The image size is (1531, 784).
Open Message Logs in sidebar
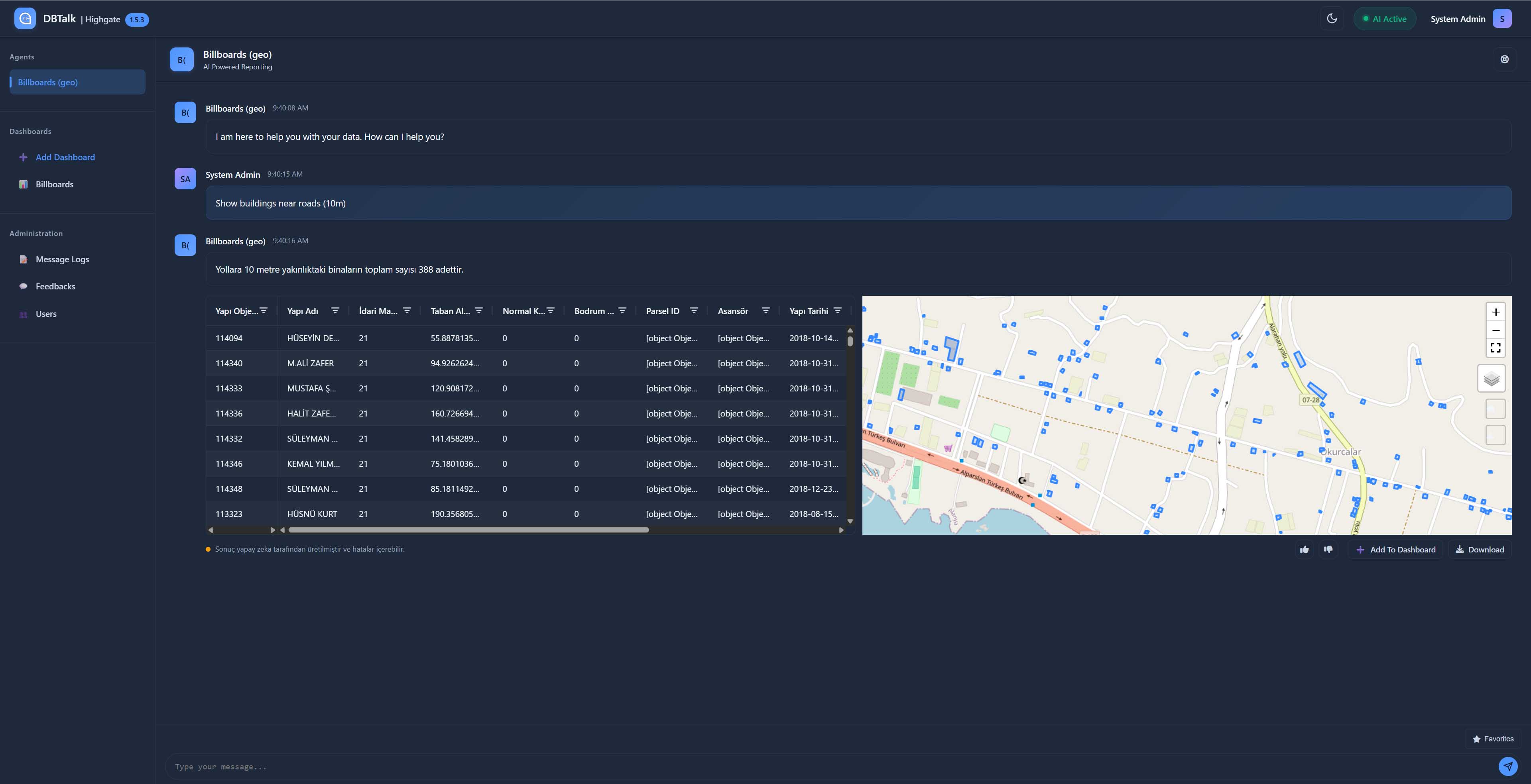(x=62, y=259)
